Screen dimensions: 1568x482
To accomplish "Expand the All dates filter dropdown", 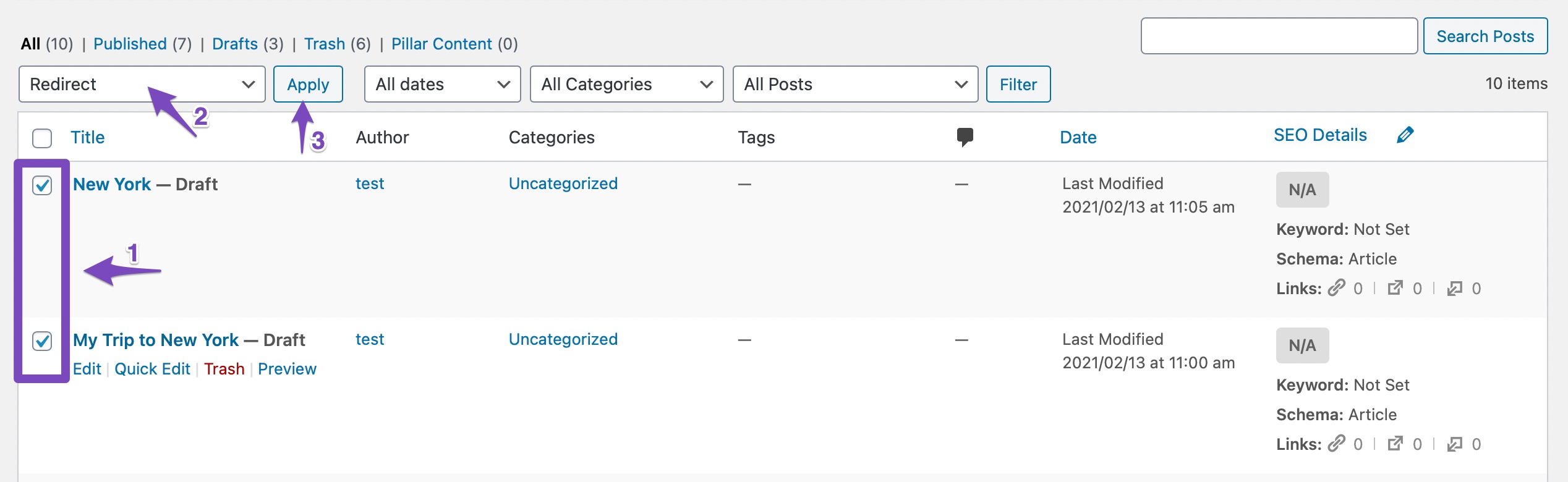I will pyautogui.click(x=442, y=84).
